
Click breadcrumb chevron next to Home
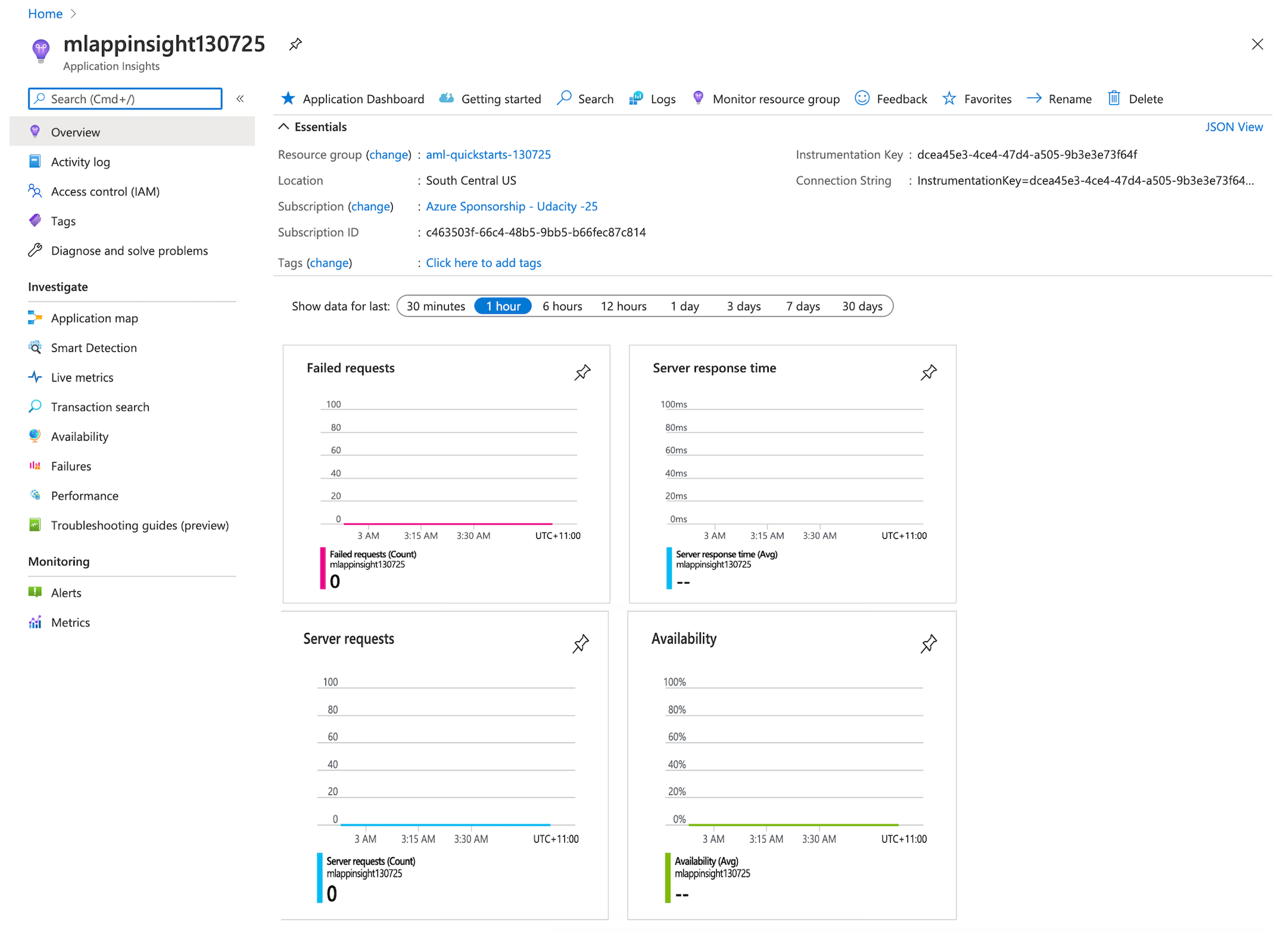pos(73,14)
